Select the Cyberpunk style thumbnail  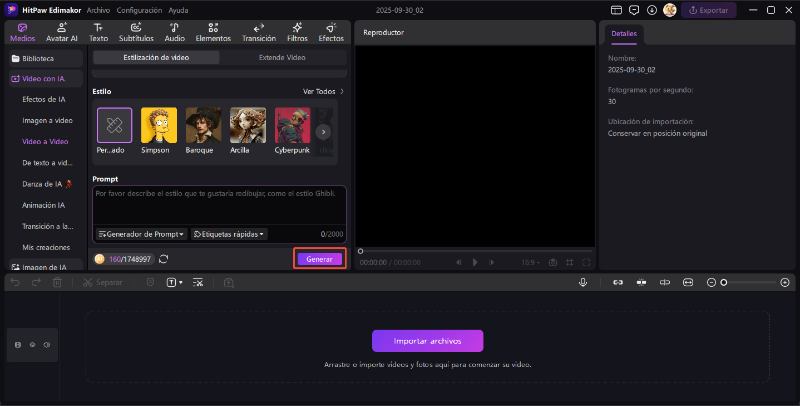click(x=293, y=130)
